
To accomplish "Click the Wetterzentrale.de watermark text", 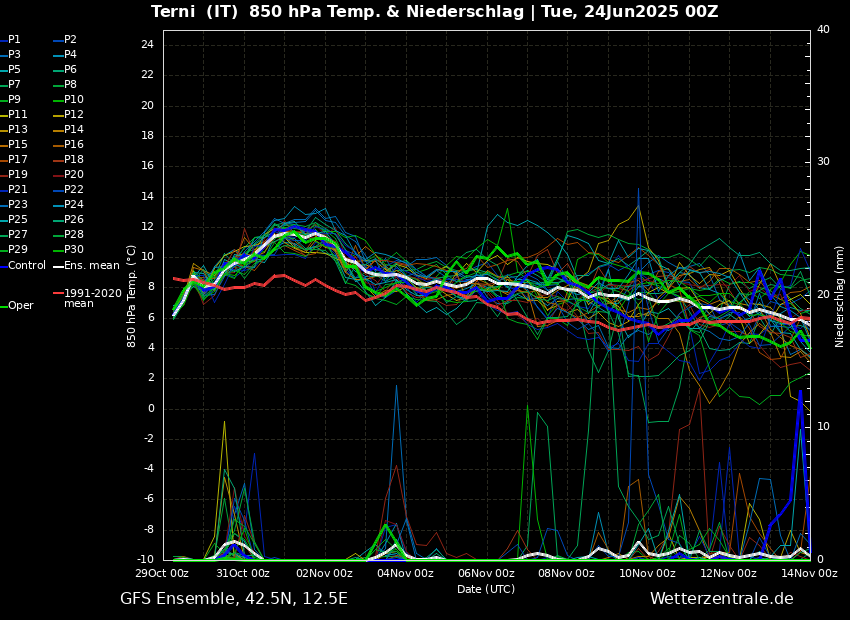I will pyautogui.click(x=721, y=599).
